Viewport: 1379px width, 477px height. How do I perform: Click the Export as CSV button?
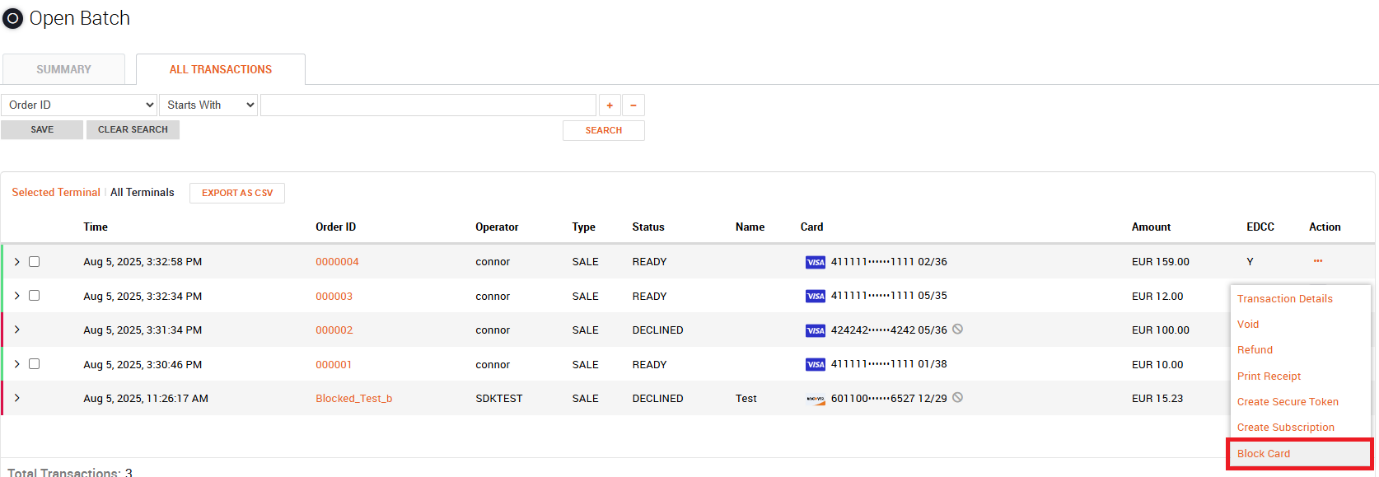[237, 193]
